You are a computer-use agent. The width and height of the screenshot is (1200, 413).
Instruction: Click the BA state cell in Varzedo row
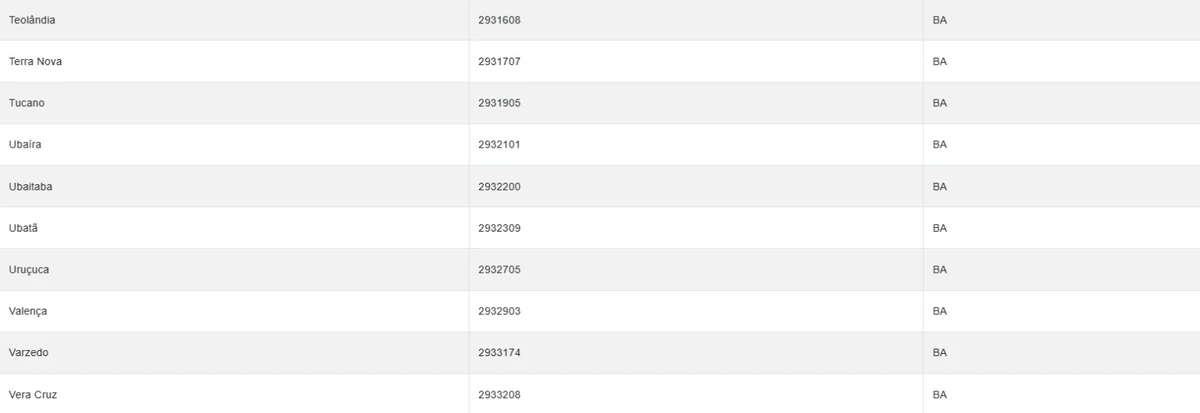(x=939, y=353)
